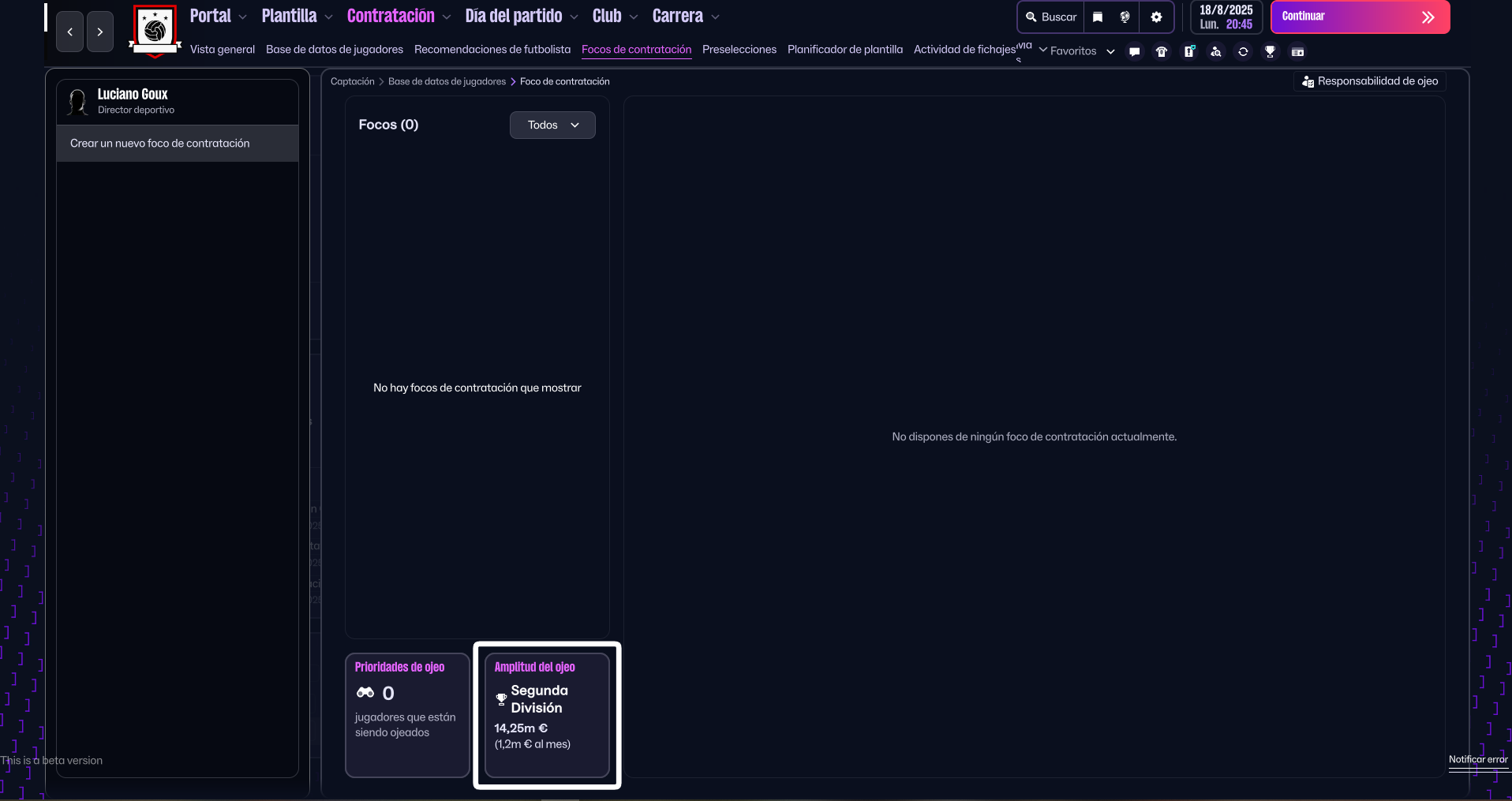Click the date and time display
The height and width of the screenshot is (801, 1512).
coord(1226,17)
